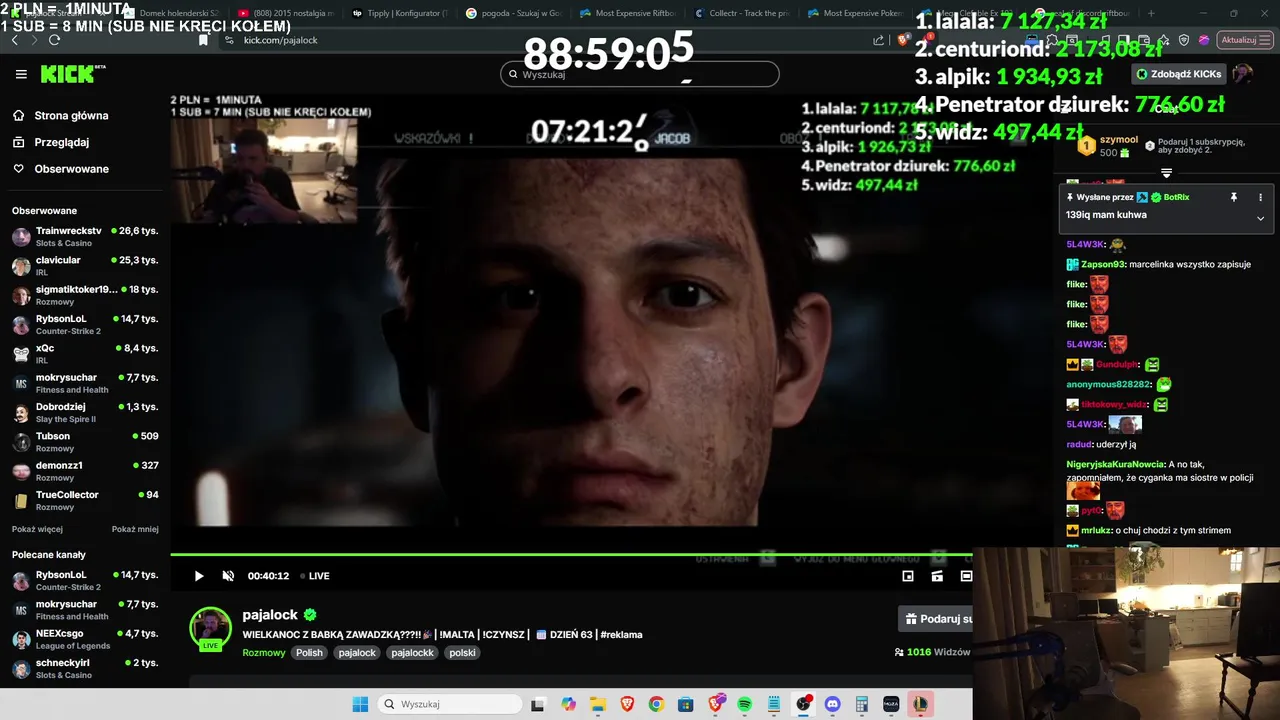Select Tubson channel in sidebar
This screenshot has width=1280, height=720.
[x=85, y=442]
